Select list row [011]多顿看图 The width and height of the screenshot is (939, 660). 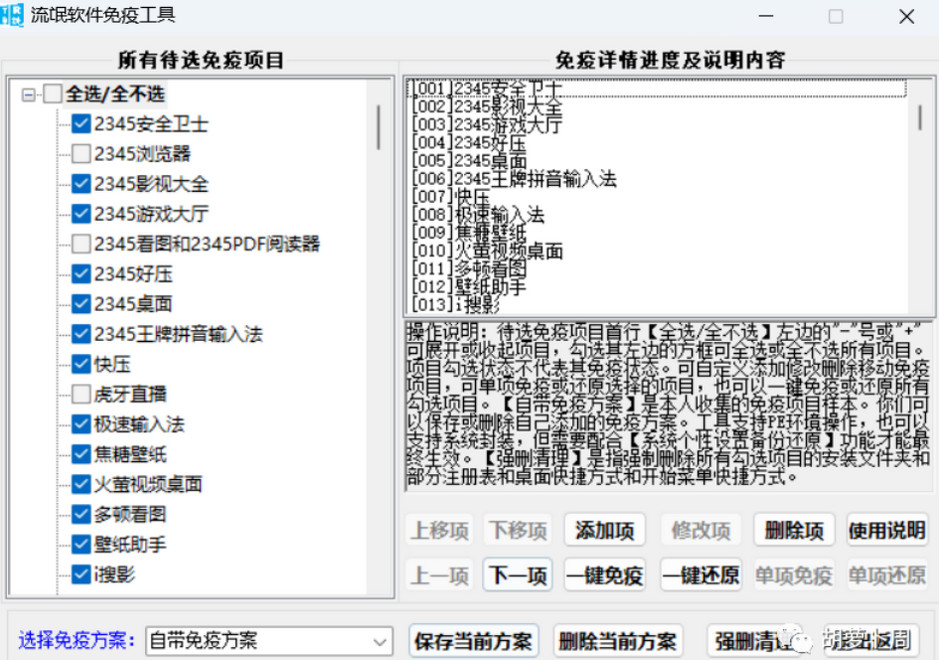(658, 268)
